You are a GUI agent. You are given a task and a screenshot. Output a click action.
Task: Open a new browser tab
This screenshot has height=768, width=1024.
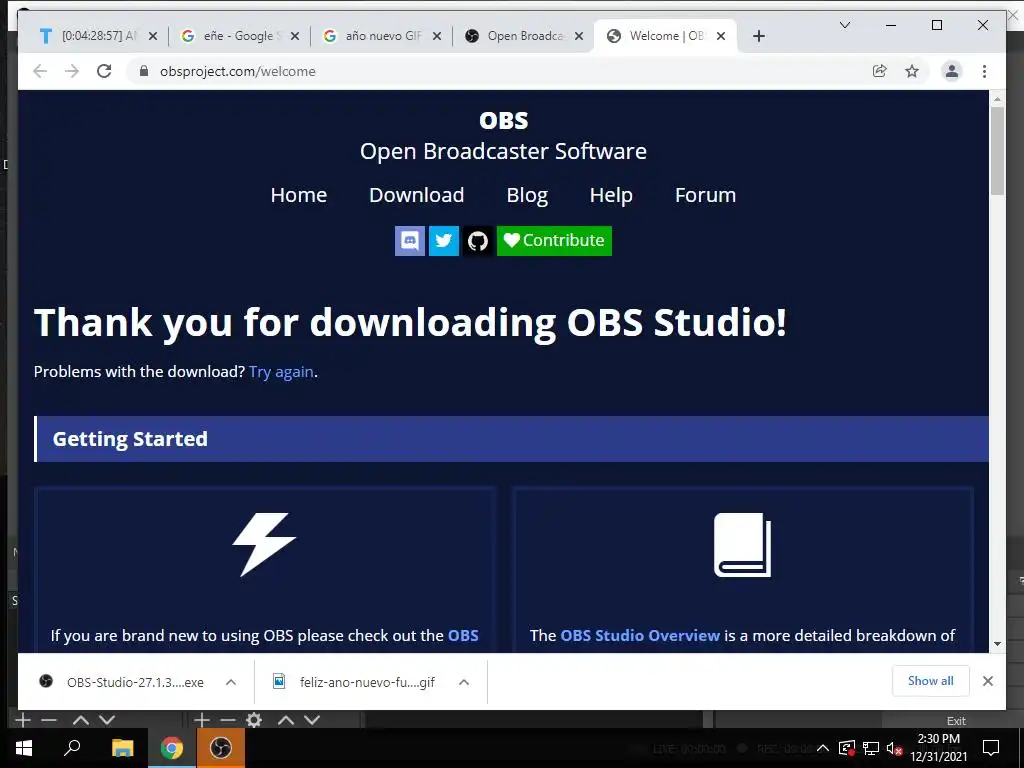click(x=758, y=36)
